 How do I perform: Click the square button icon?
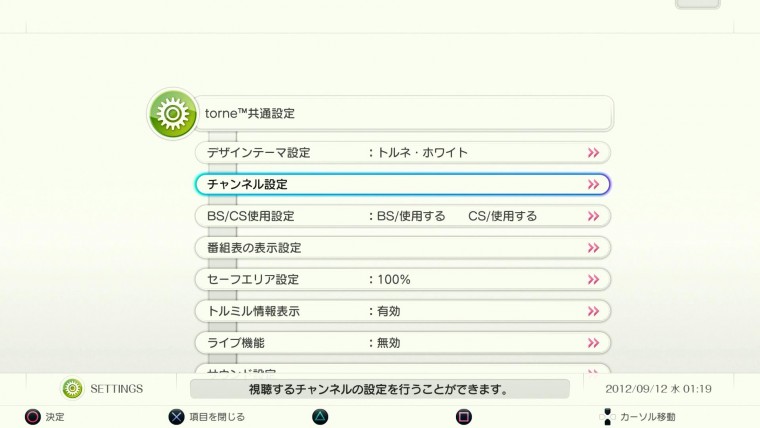pos(463,416)
